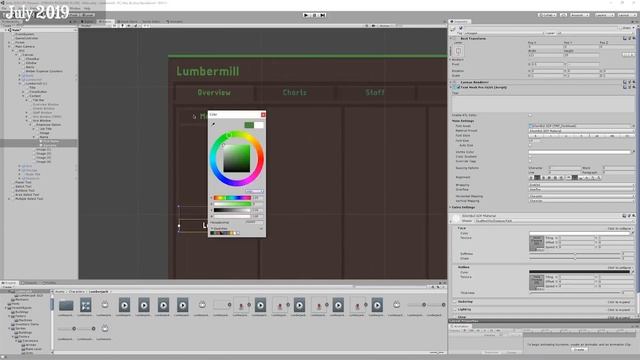The height and width of the screenshot is (360, 640).
Task: Click the Vertex Color swatch field
Action: click(x=580, y=152)
